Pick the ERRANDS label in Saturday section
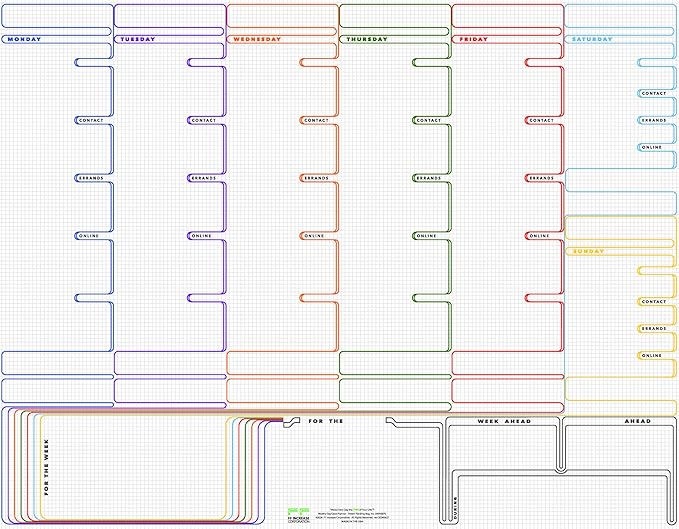 [x=654, y=120]
